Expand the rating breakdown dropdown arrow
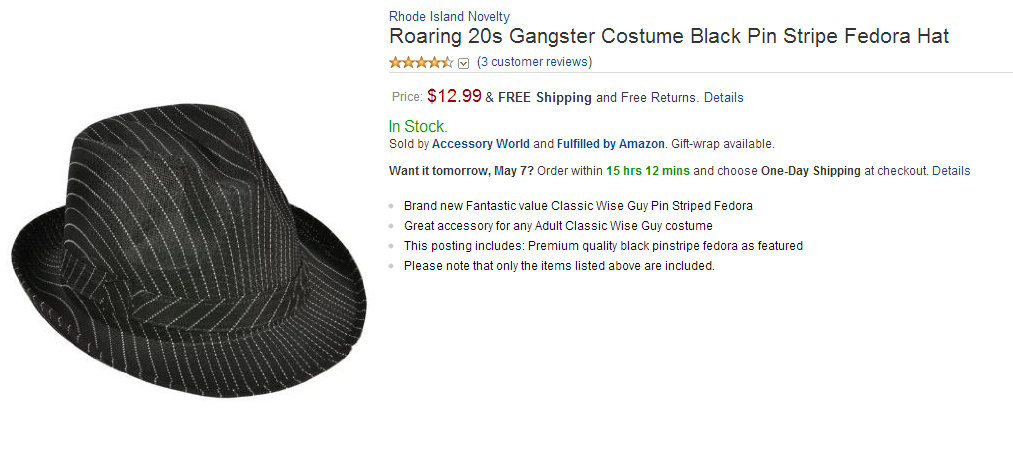1013x456 pixels. (463, 63)
